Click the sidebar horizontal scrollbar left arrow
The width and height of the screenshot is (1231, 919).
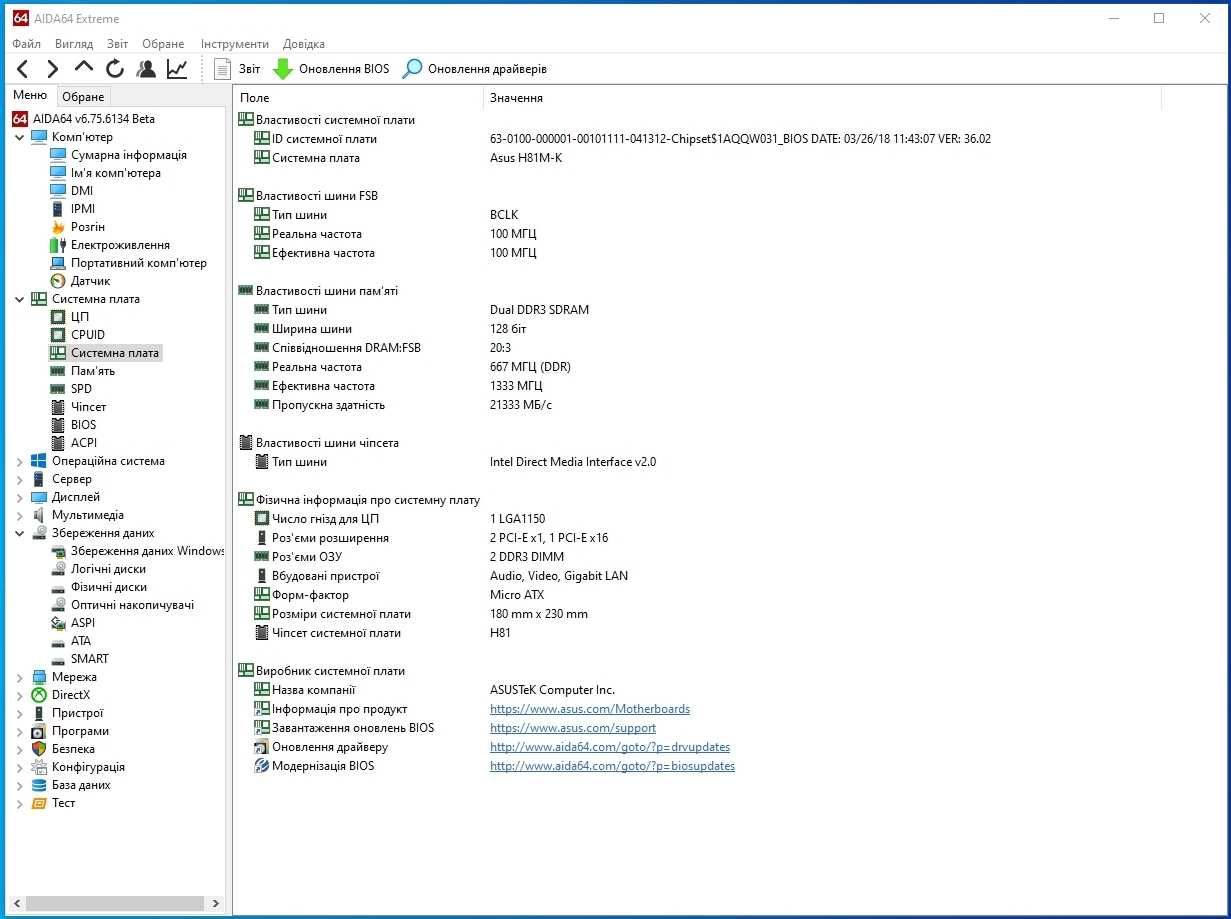[17, 903]
